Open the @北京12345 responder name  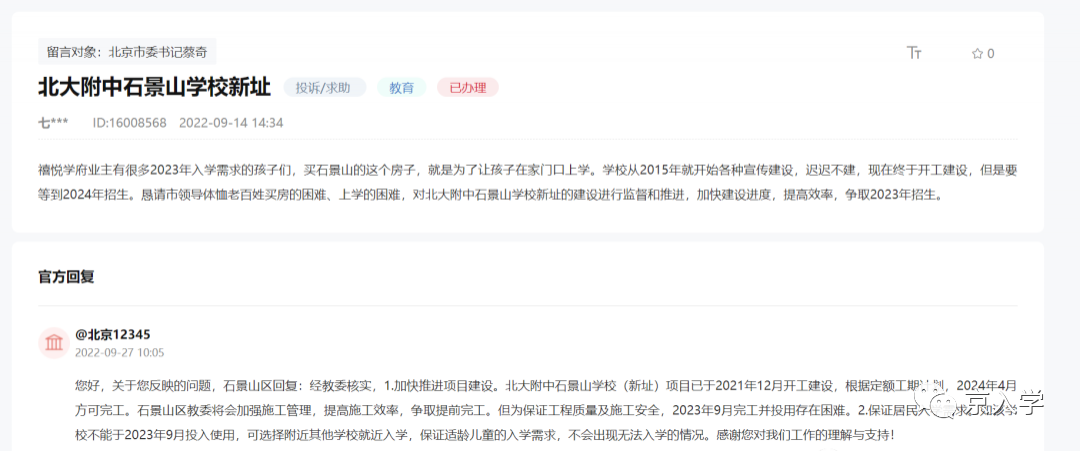point(113,335)
